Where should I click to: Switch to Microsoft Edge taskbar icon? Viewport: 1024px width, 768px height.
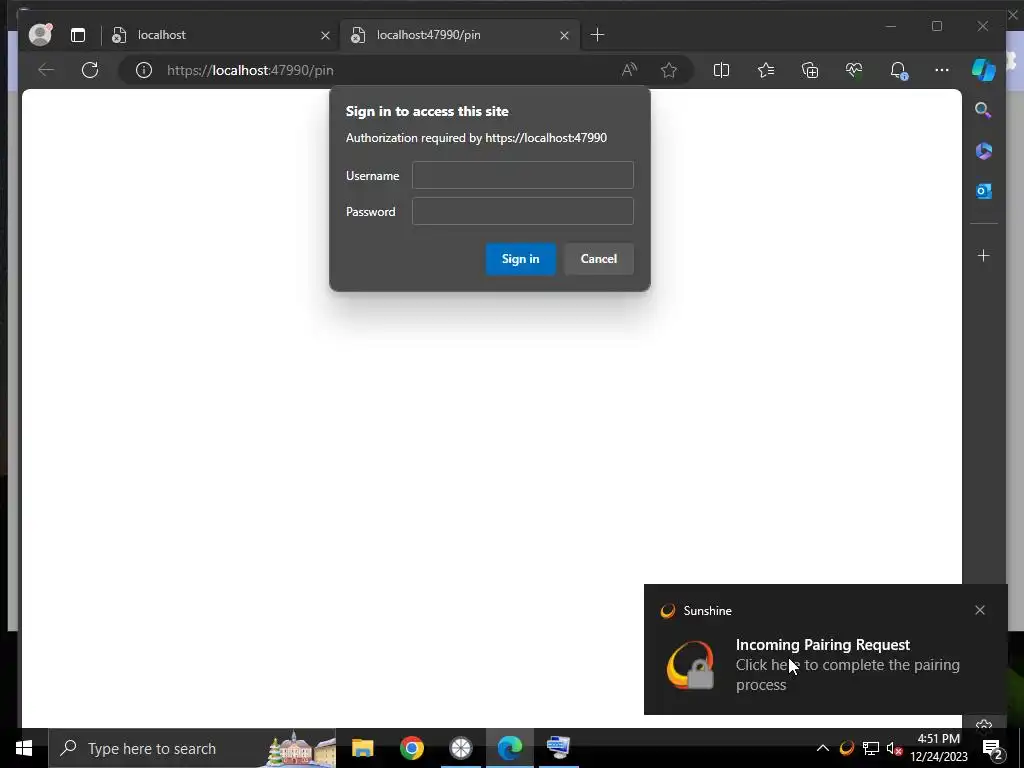(509, 748)
